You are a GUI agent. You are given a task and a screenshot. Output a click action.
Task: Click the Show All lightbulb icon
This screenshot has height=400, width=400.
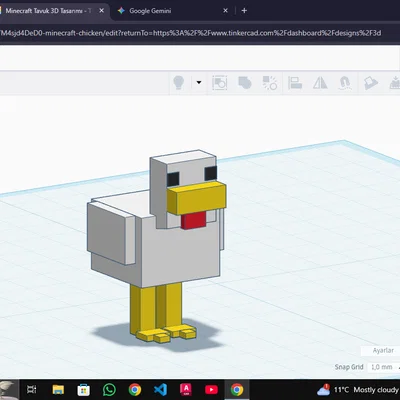pos(179,82)
